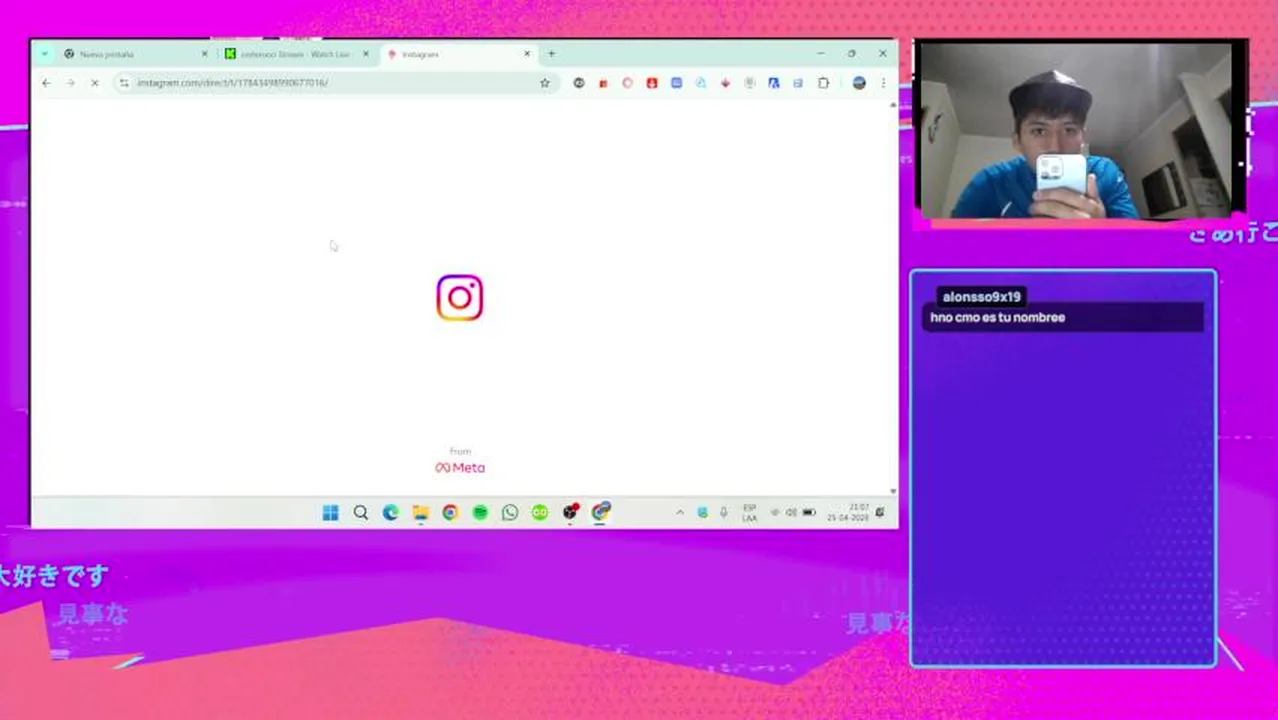
Task: Switch to the Nueva pestaña browser tab
Action: click(x=135, y=54)
